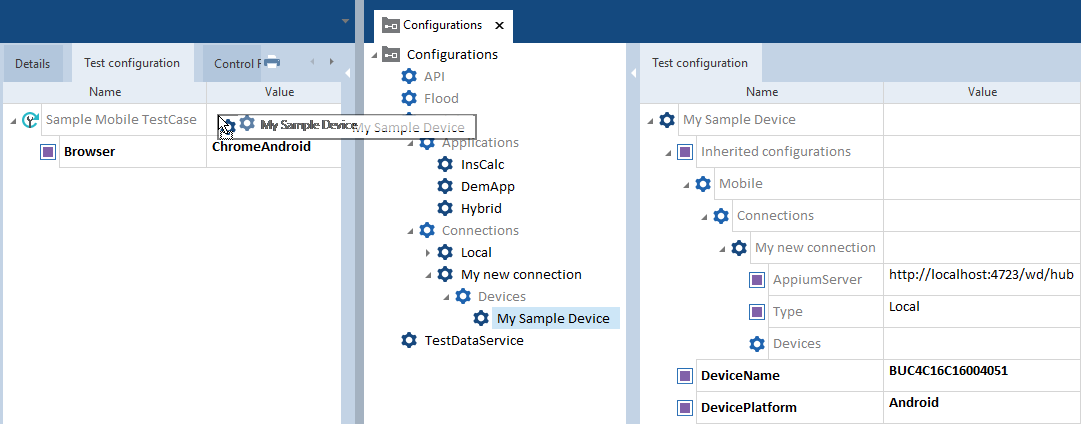This screenshot has width=1081, height=424.
Task: Click the DevicePlatform property square icon
Action: tap(685, 407)
